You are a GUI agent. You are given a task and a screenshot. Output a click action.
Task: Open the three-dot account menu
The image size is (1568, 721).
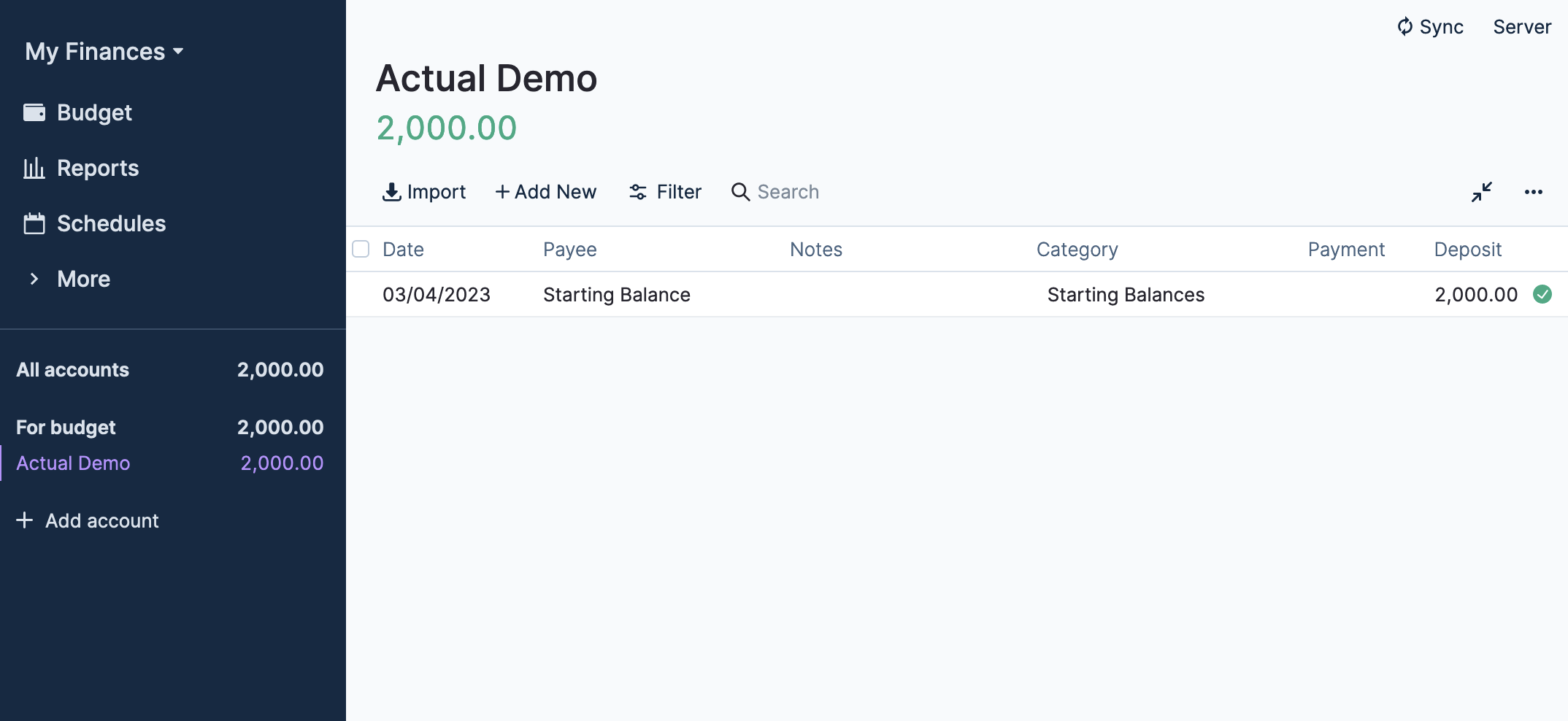(1533, 192)
